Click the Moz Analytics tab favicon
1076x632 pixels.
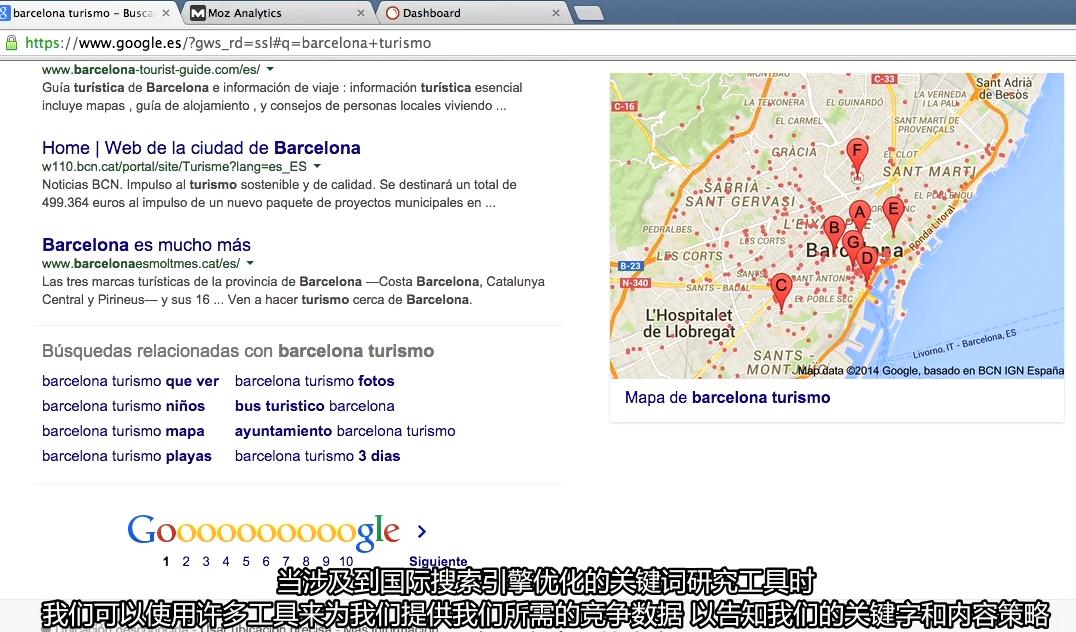pos(198,13)
